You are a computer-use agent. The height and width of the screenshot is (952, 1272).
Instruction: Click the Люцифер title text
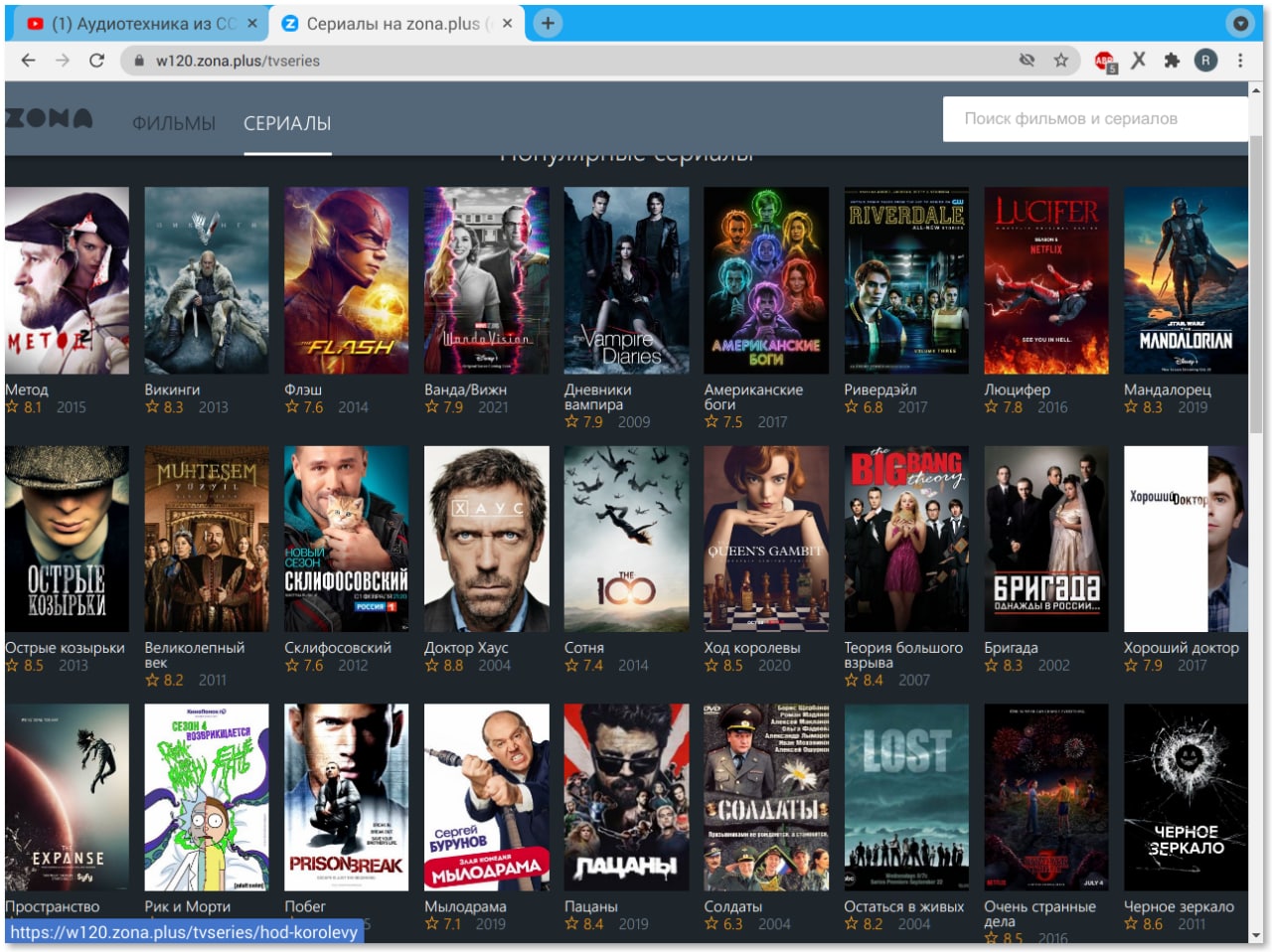[x=1017, y=390]
